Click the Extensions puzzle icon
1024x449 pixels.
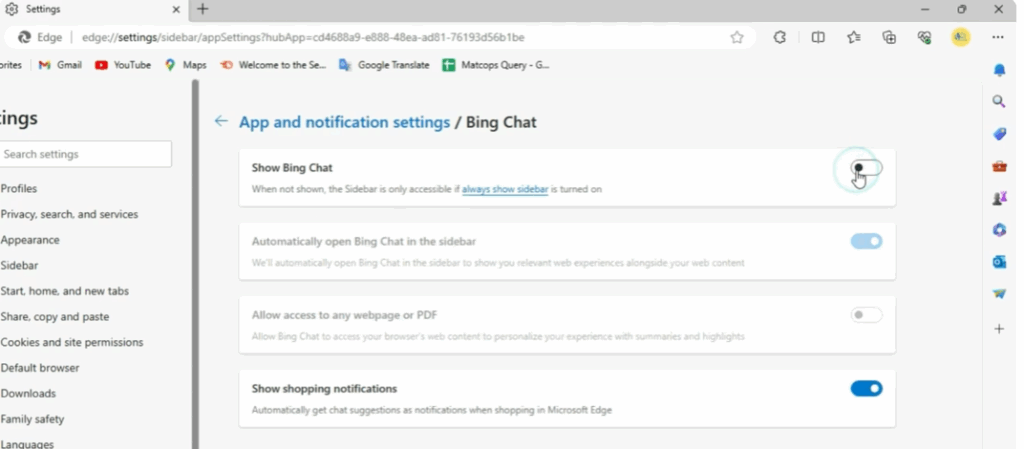780,37
